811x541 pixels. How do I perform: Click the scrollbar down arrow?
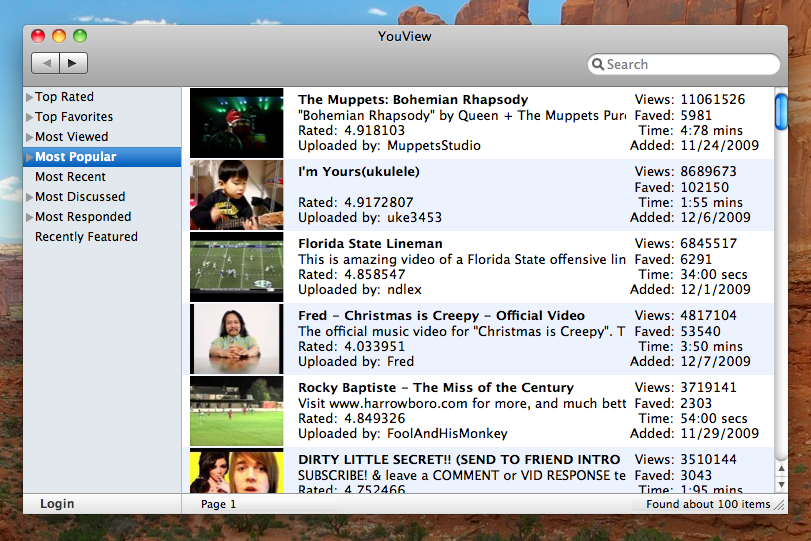click(782, 485)
